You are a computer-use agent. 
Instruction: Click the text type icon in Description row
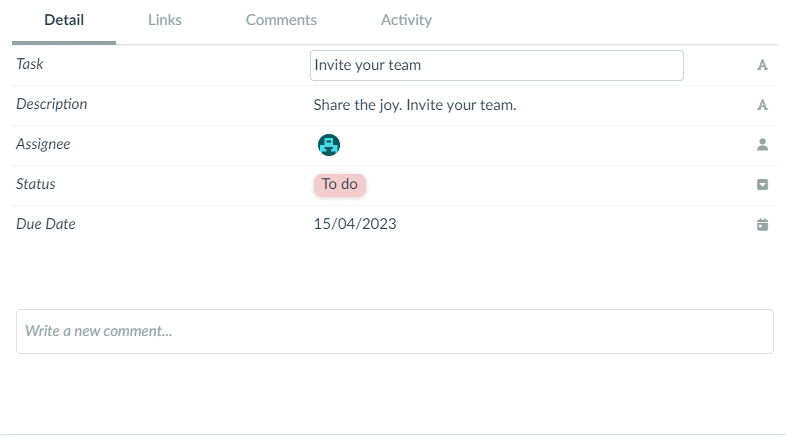tap(762, 105)
